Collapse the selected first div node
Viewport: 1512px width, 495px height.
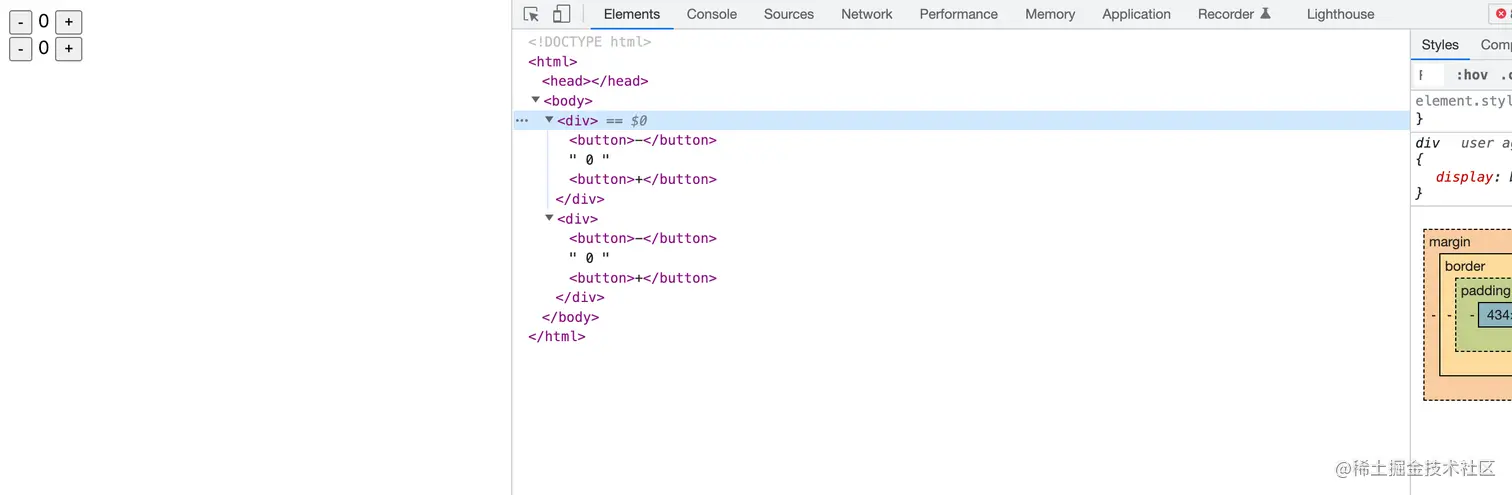click(549, 120)
